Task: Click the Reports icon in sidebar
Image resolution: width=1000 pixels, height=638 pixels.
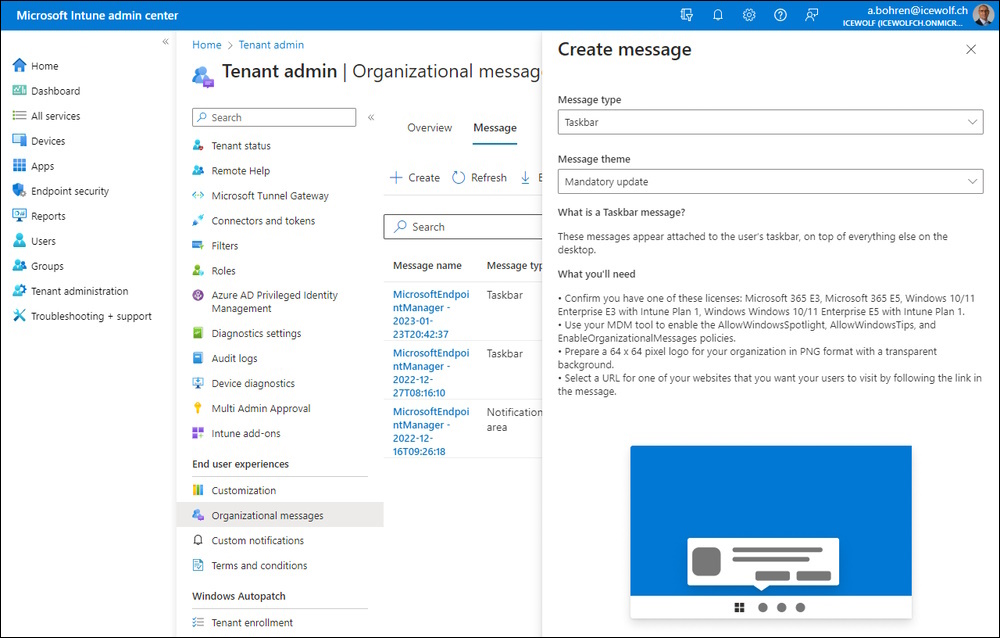Action: tap(20, 215)
